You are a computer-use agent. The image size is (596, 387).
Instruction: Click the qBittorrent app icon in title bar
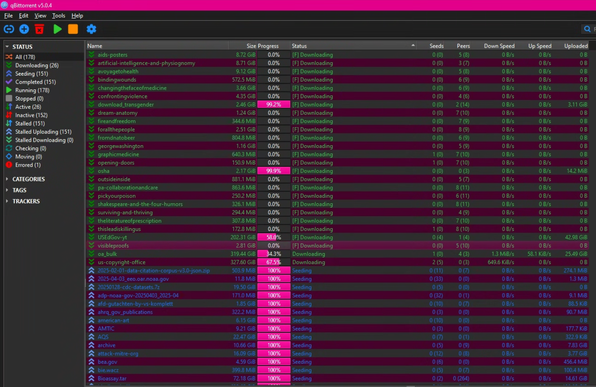click(x=4, y=5)
